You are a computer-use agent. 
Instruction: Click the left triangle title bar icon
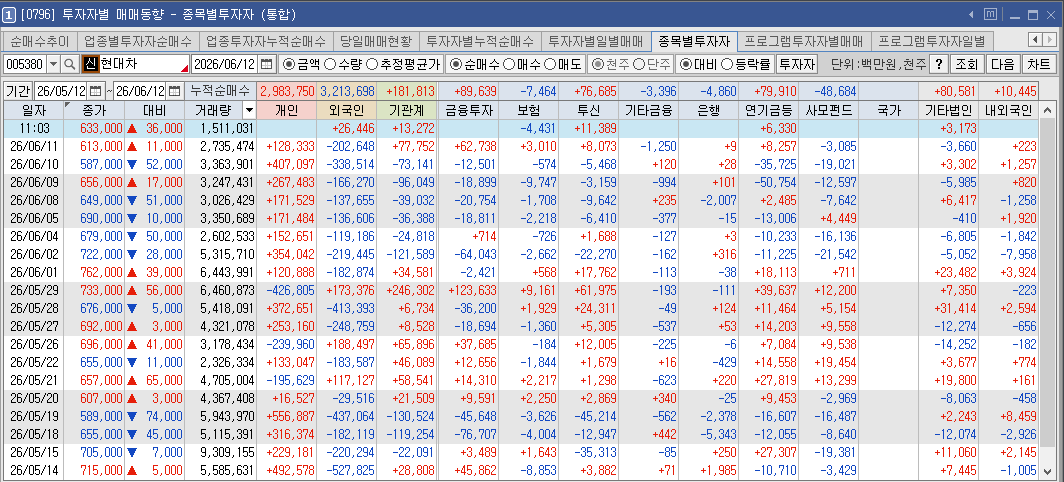tap(971, 14)
